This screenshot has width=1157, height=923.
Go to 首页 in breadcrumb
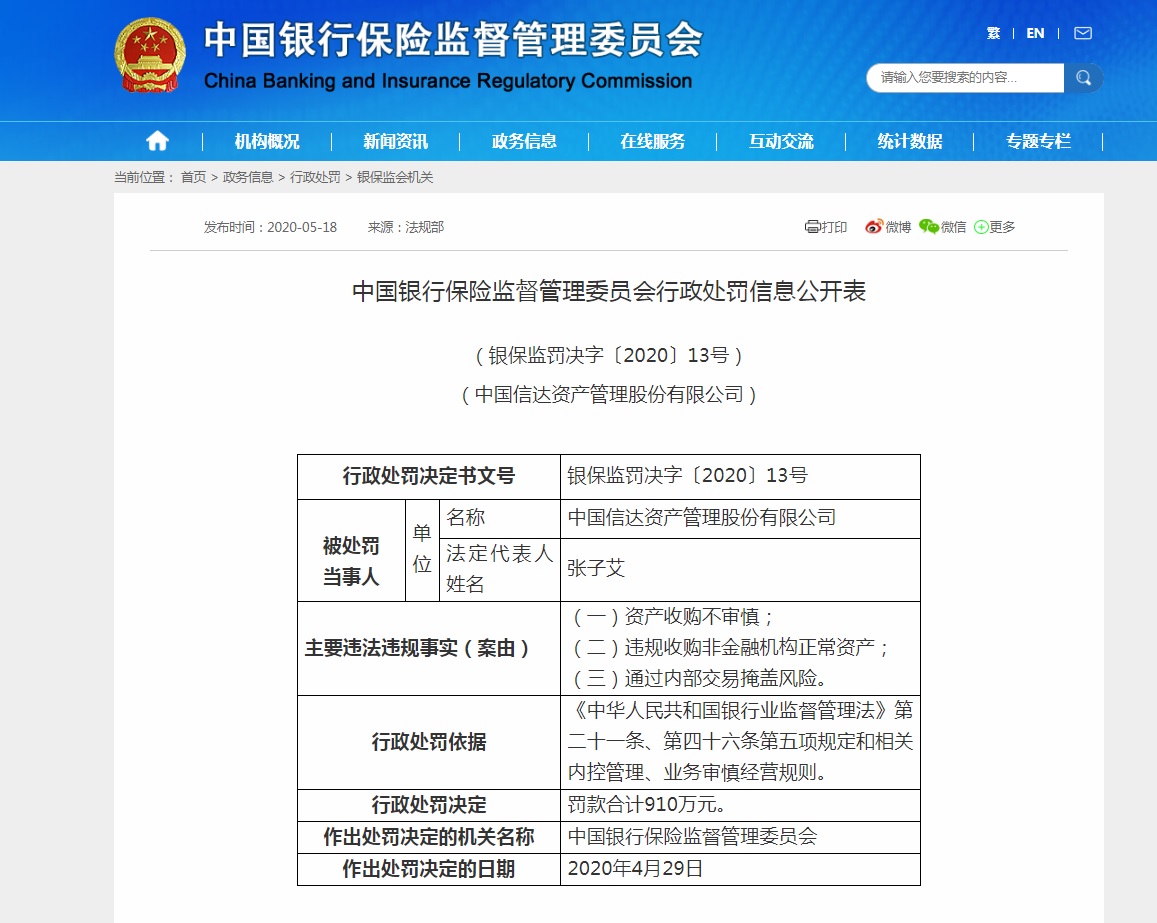tap(193, 177)
